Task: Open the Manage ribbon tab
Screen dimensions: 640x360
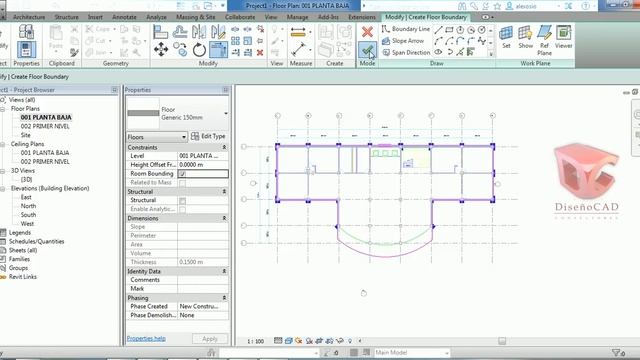Action: [297, 17]
